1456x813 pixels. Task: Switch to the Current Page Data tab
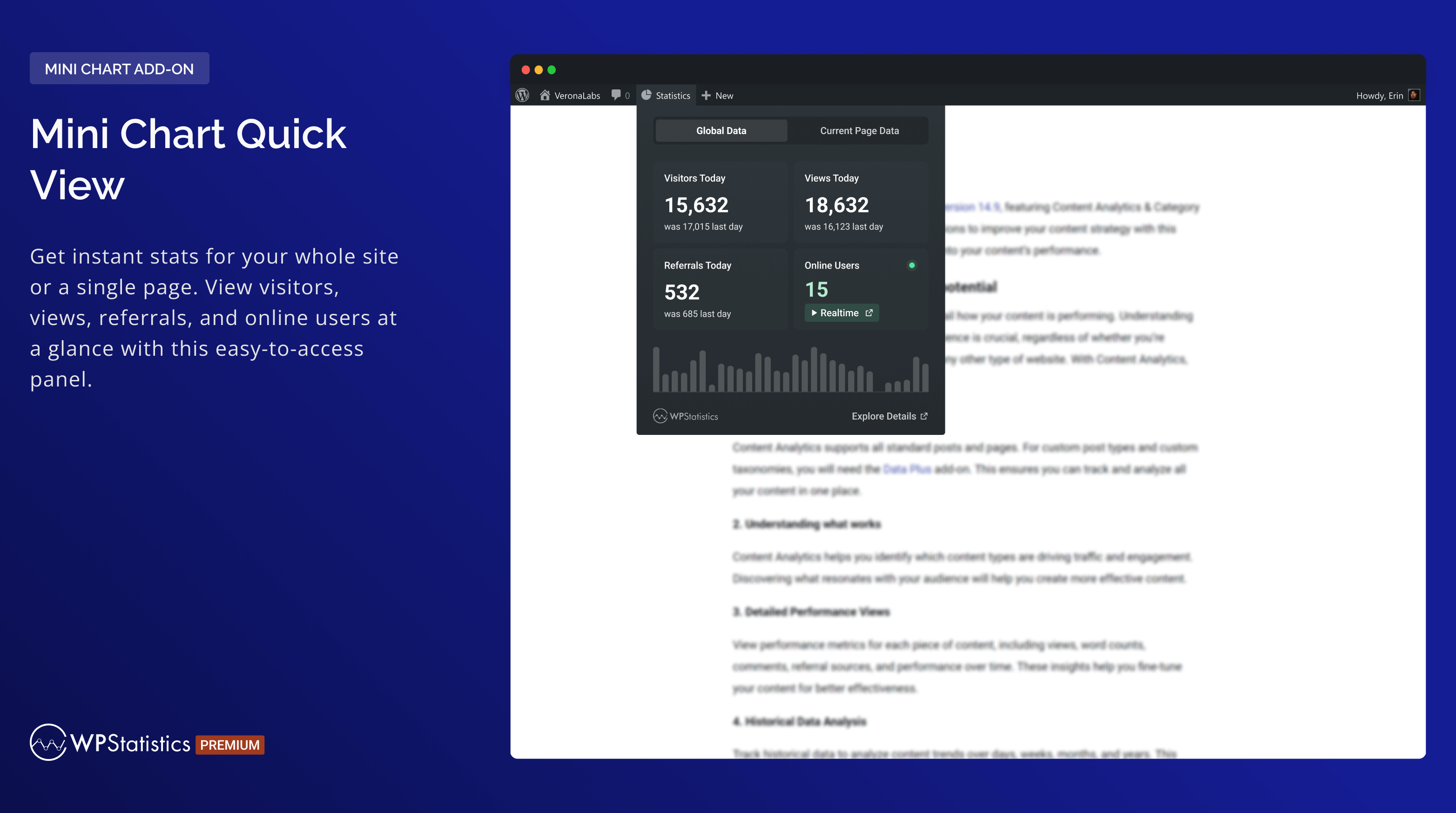(859, 130)
